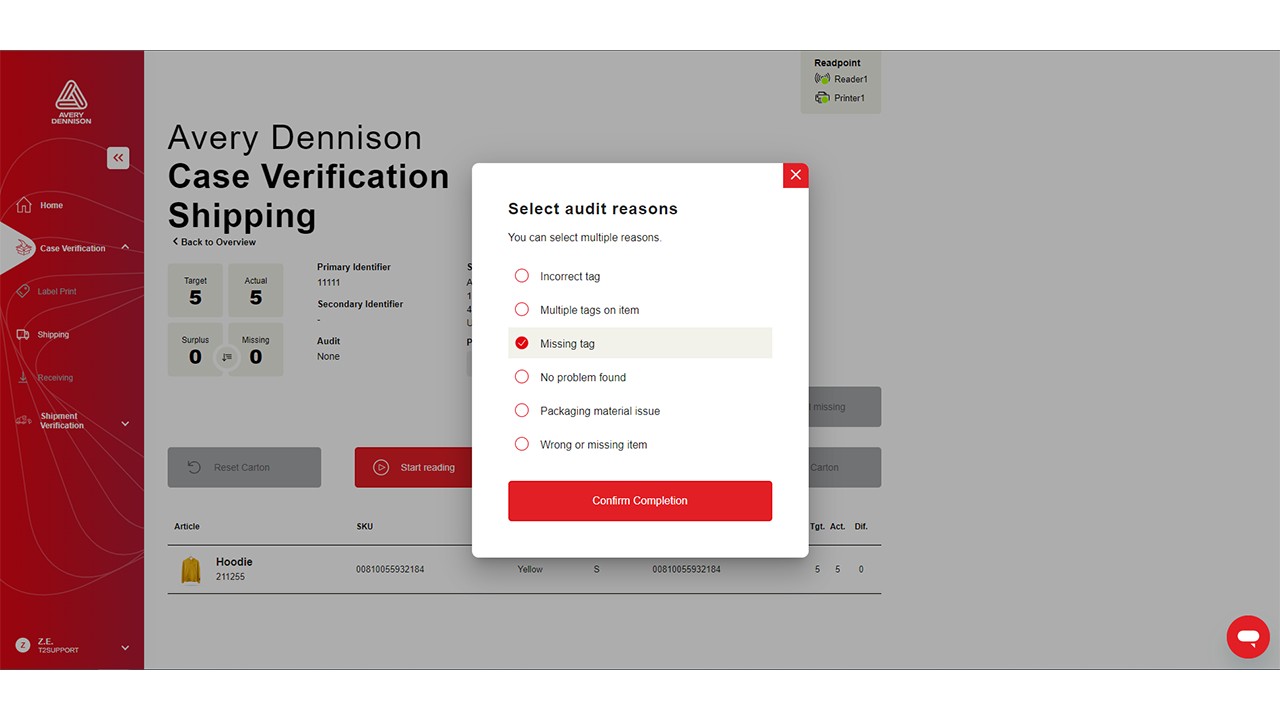The height and width of the screenshot is (720, 1280).
Task: Collapse the Case Verification menu chevron
Action: pyautogui.click(x=125, y=248)
